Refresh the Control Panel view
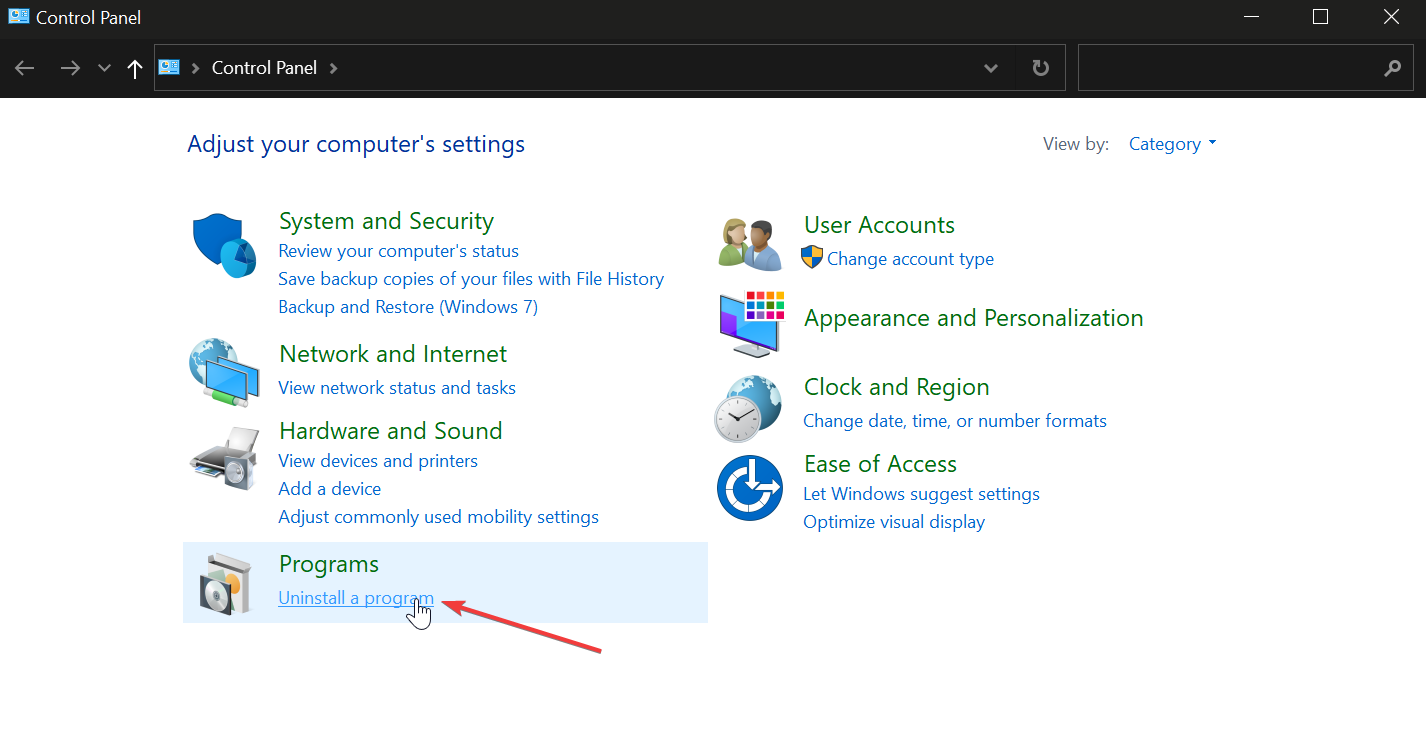Image resolution: width=1426 pixels, height=755 pixels. coord(1040,68)
